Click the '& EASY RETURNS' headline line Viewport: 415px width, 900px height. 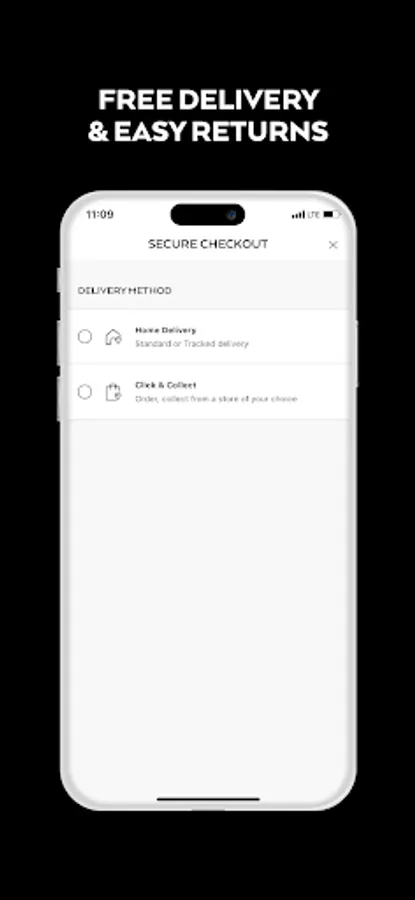208,131
